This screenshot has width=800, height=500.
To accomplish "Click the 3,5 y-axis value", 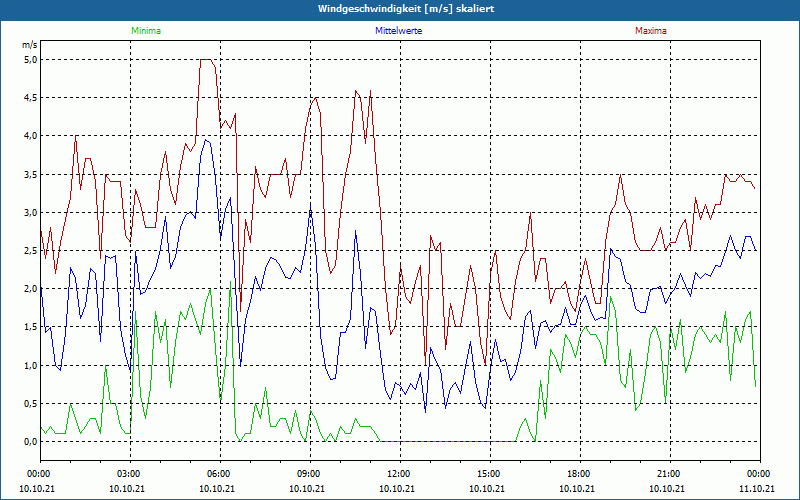I will point(31,174).
